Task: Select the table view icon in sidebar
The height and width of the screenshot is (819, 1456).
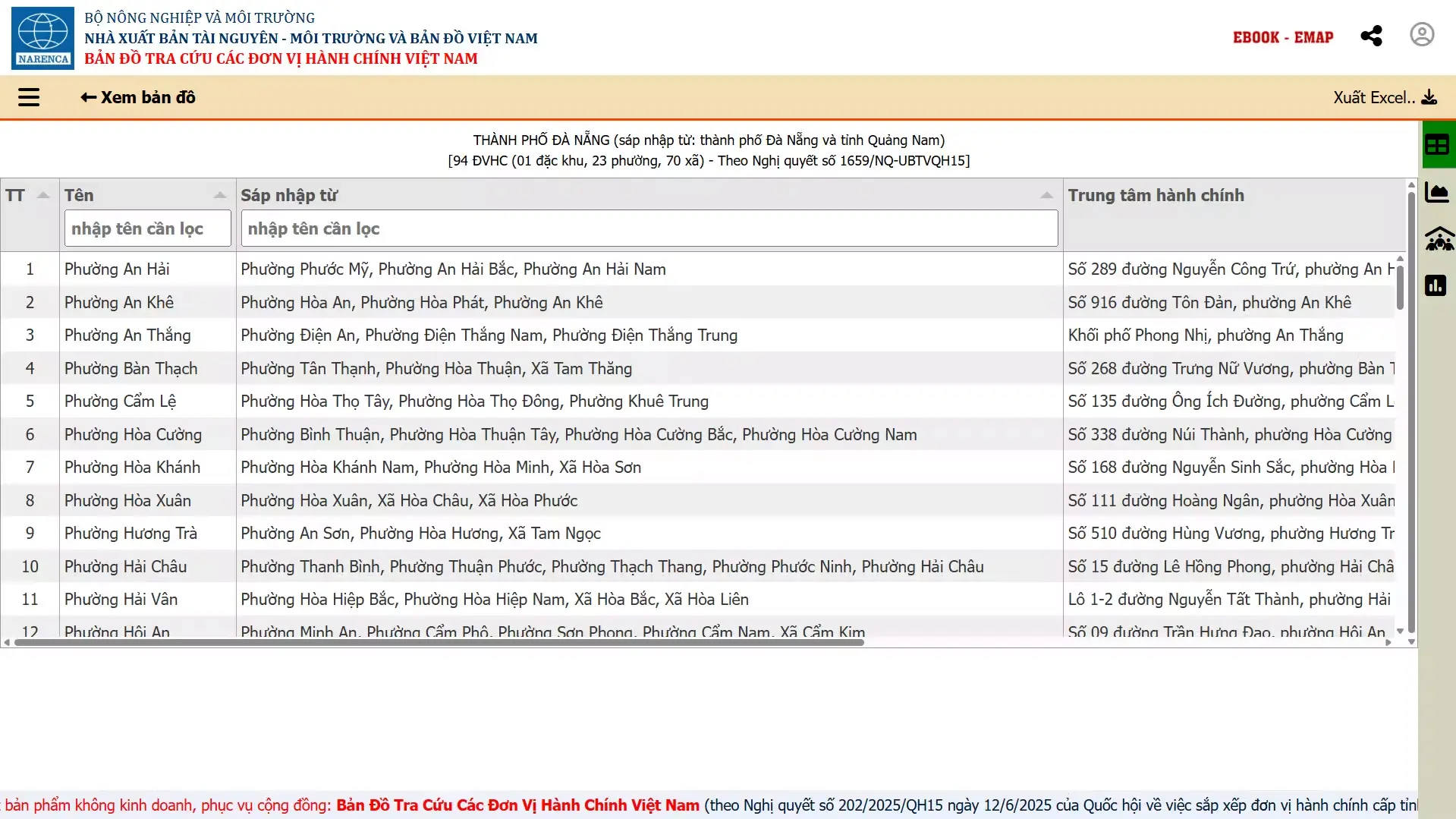Action: pos(1437,144)
